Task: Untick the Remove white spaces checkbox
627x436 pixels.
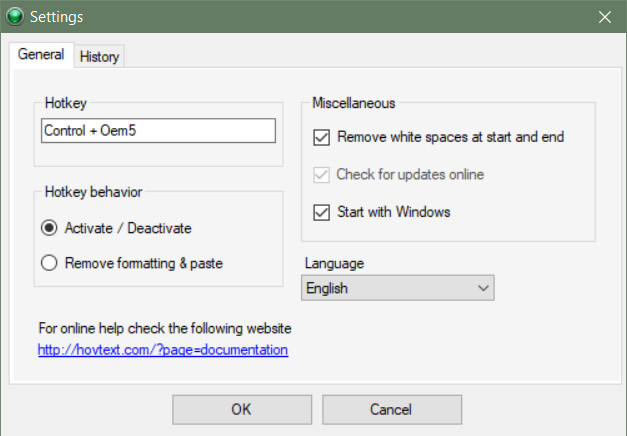Action: click(321, 137)
